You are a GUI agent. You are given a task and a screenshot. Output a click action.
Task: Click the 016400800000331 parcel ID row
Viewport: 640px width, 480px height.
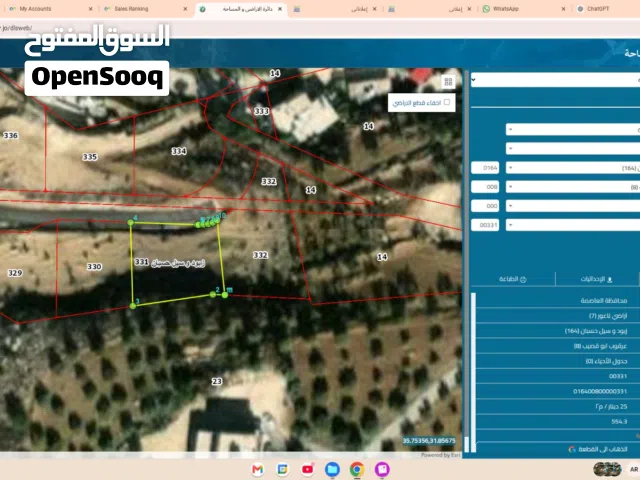click(x=558, y=391)
